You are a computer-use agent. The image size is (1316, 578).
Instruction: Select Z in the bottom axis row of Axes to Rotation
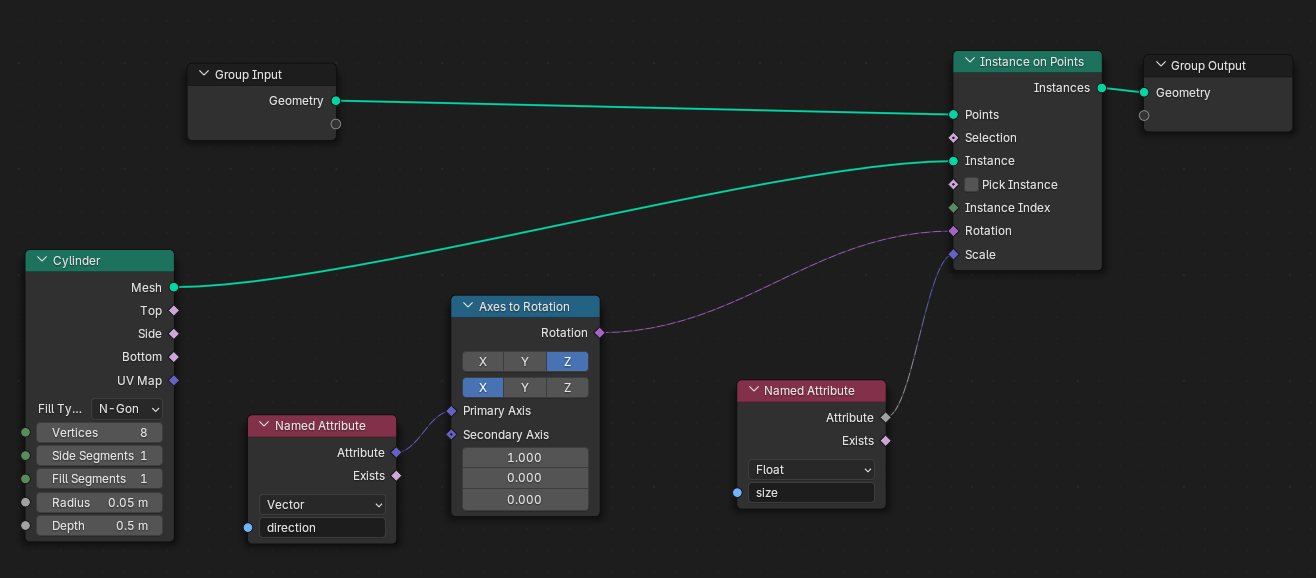pos(567,388)
